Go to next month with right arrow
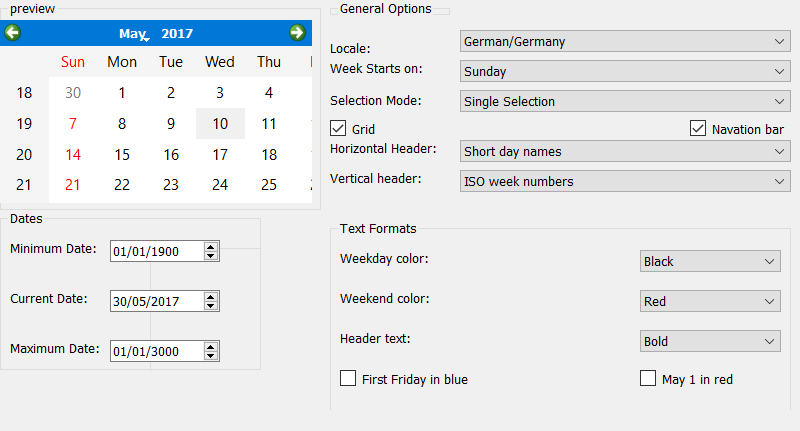Image resolution: width=800 pixels, height=431 pixels. point(297,33)
